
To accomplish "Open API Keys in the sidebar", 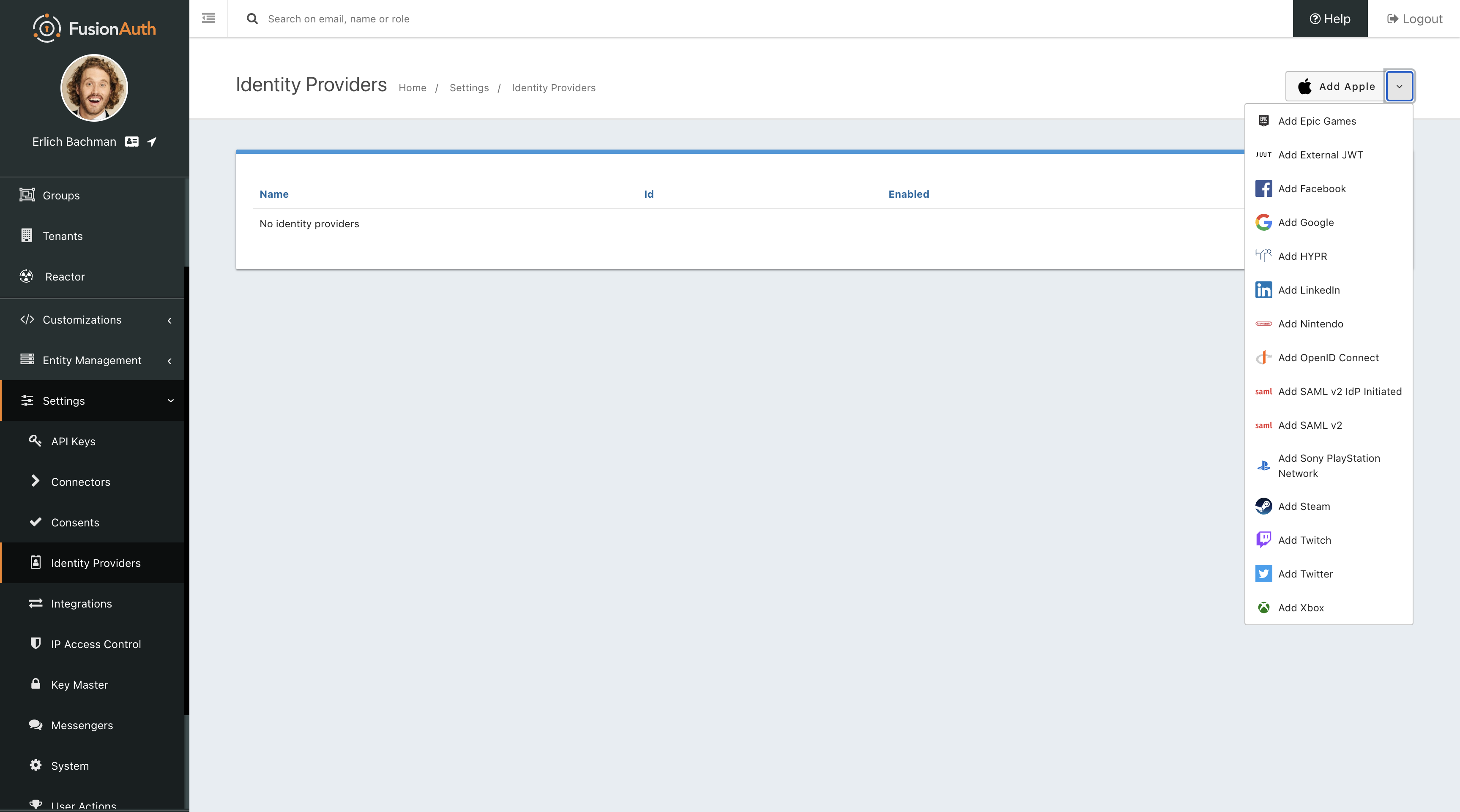I will (x=73, y=441).
